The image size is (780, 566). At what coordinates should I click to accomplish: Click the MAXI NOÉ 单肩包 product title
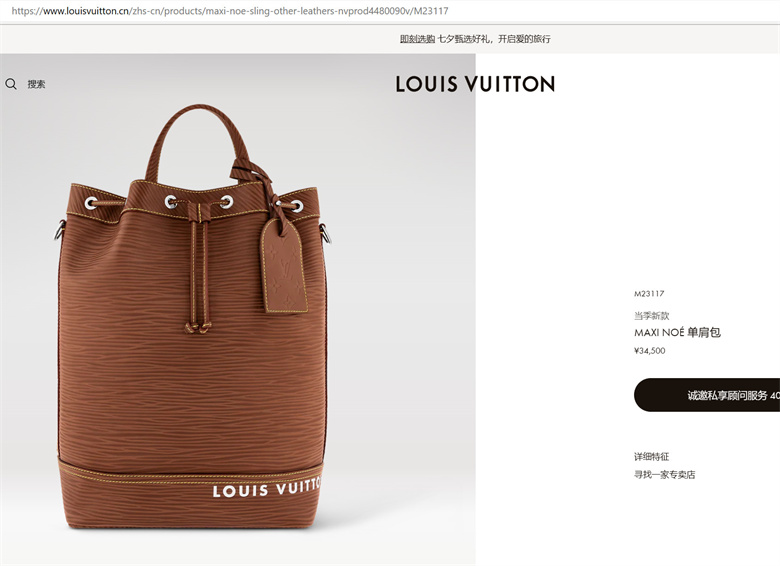point(678,332)
